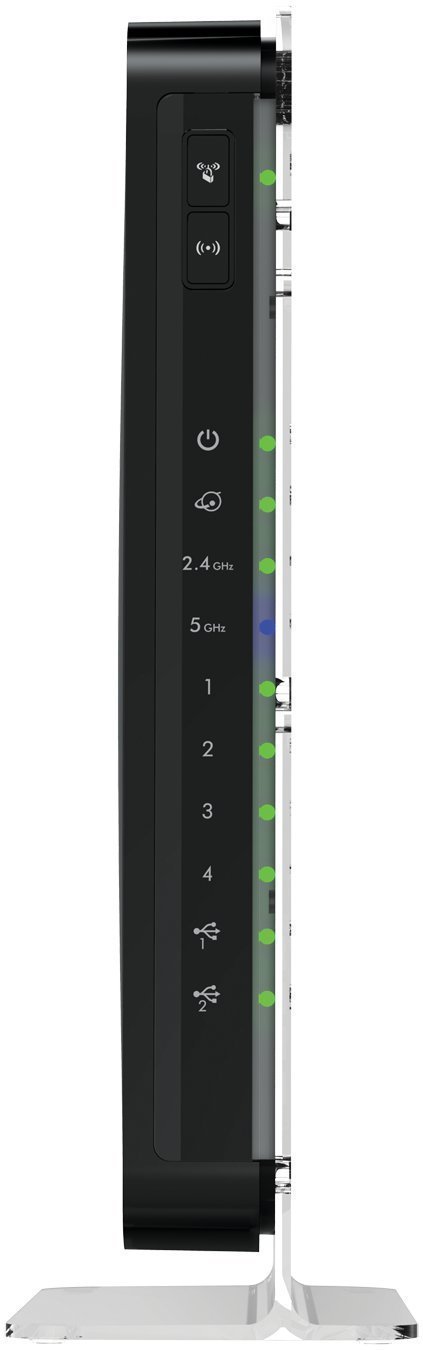
Task: Click the LAN port 1 number
Action: (x=207, y=688)
